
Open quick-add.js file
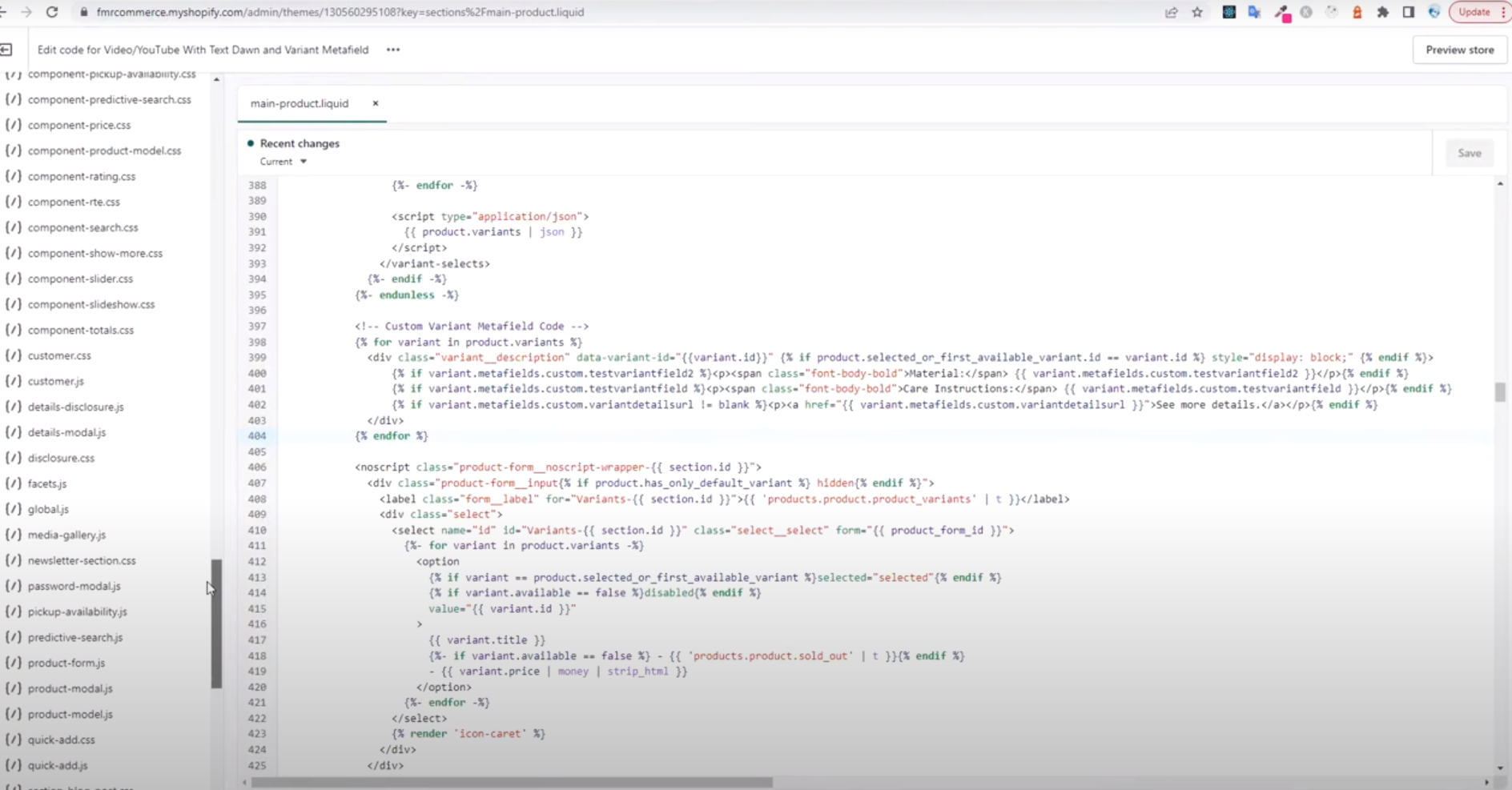click(x=58, y=765)
